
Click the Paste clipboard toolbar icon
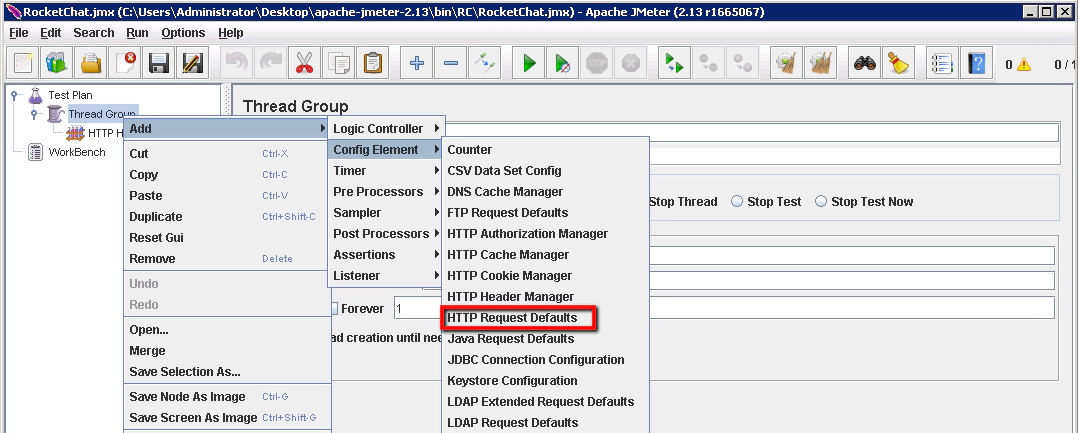372,63
